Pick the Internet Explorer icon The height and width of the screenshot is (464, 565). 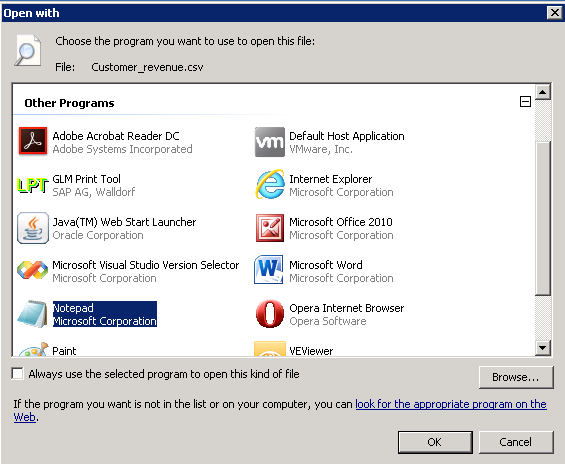pos(270,184)
